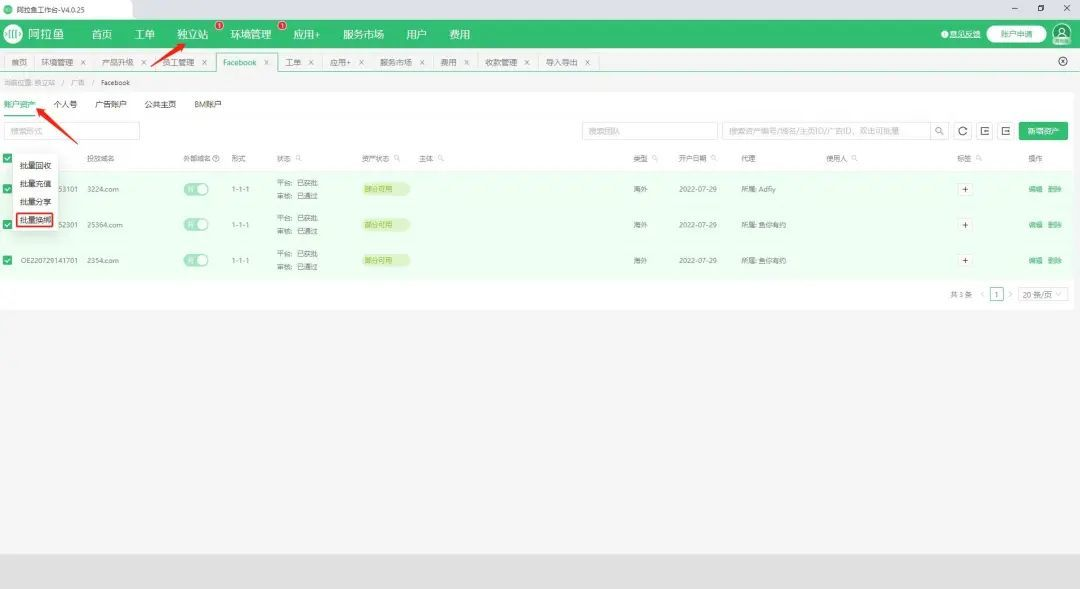Open the 类型 column search icon
This screenshot has width=1080, height=589.
point(655,158)
